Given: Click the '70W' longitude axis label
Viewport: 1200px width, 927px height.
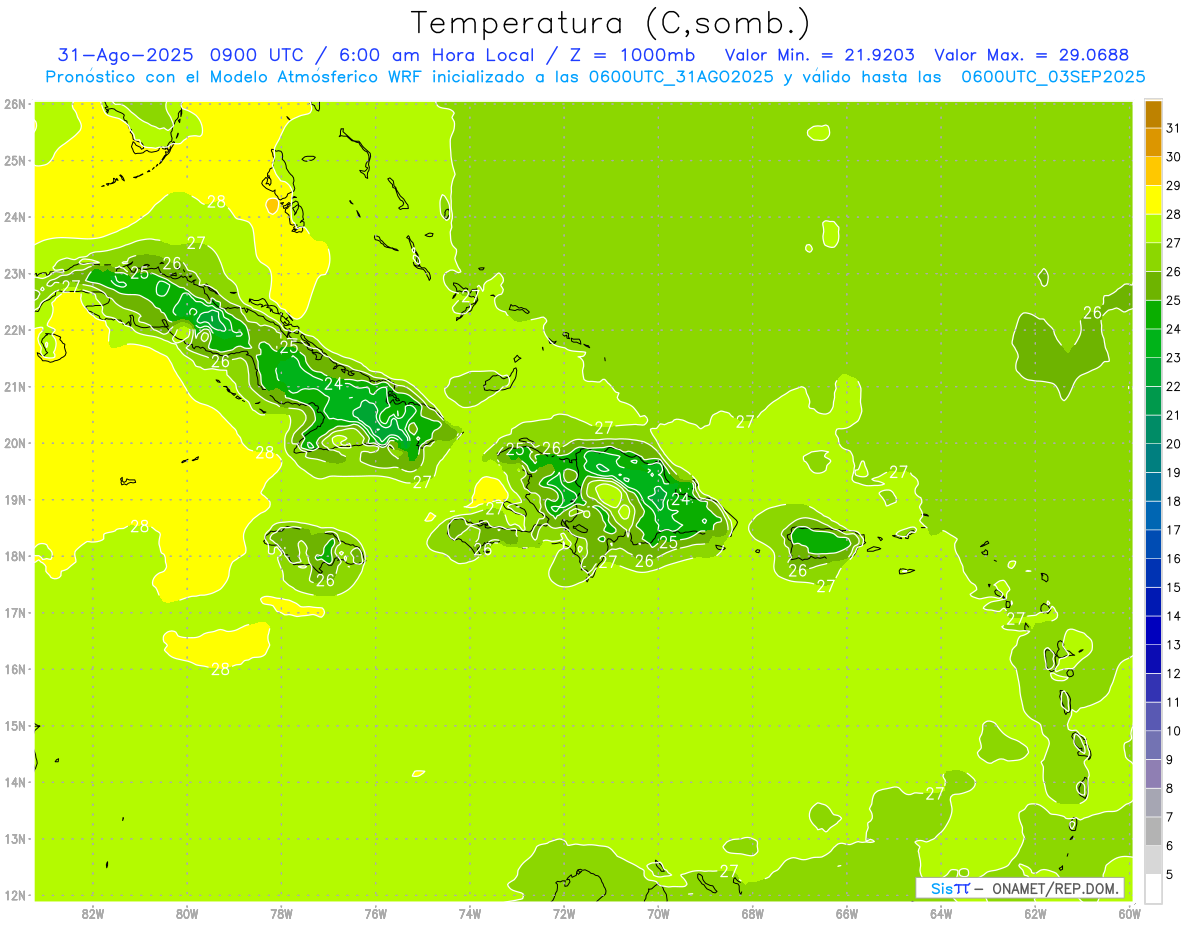Looking at the screenshot, I should tap(658, 913).
